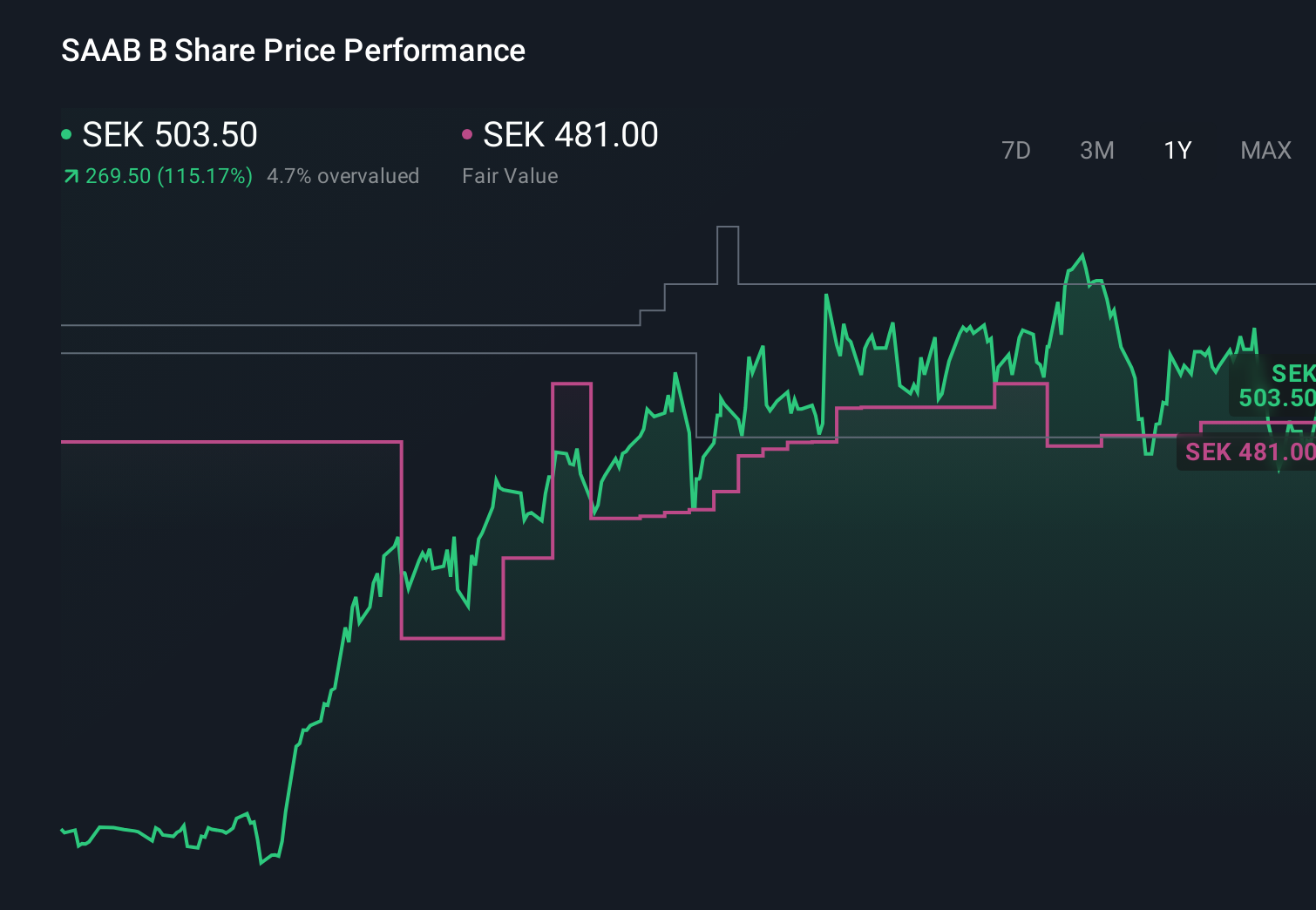
Task: Select the MAX time range
Action: point(1265,150)
